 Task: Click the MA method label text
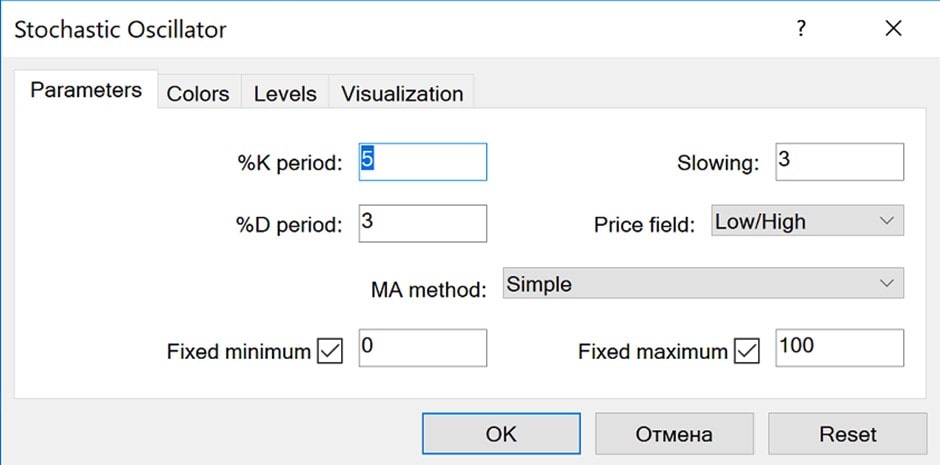pyautogui.click(x=428, y=290)
